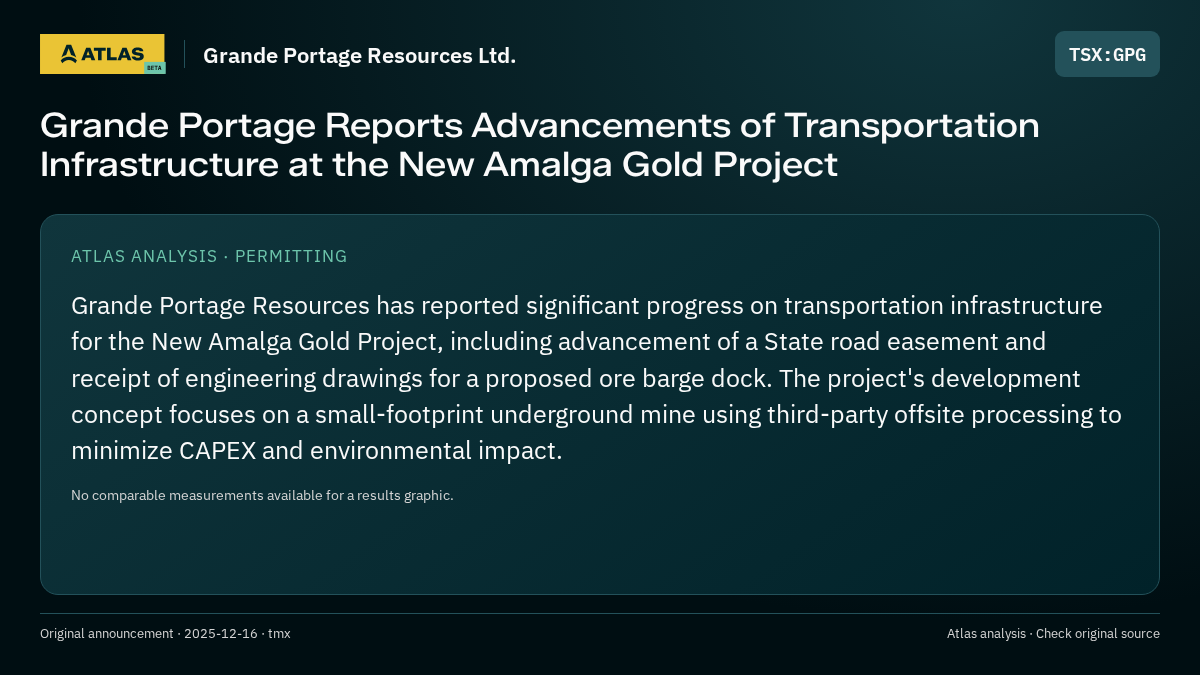Click 'Original announcement · 2025-12-16 · tmx' footer

point(165,633)
